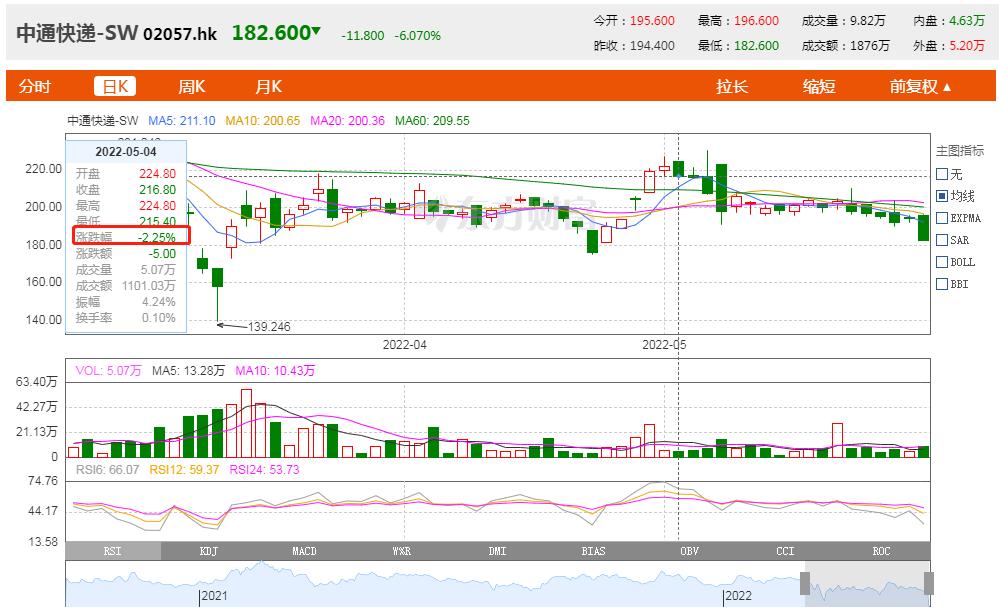Image resolution: width=999 pixels, height=610 pixels.
Task: Open the BIAS indicator tab
Action: coord(593,551)
